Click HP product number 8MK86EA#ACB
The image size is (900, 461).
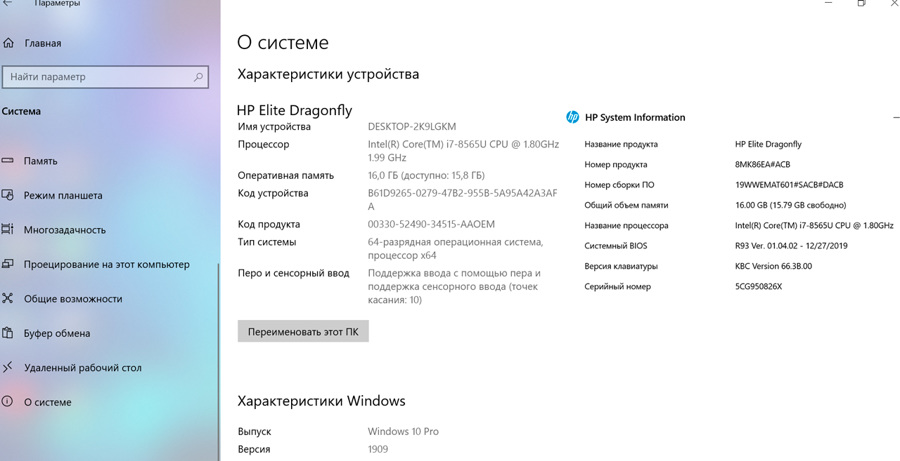pos(762,165)
